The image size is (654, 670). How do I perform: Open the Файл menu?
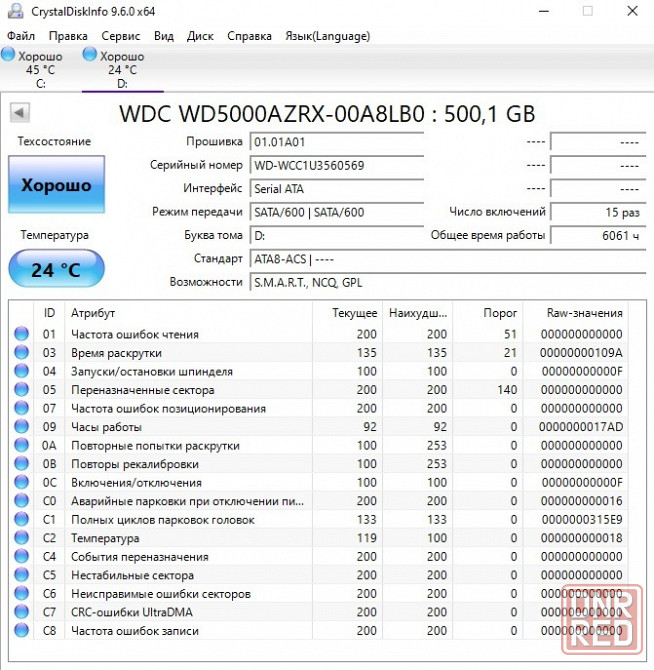click(x=21, y=36)
